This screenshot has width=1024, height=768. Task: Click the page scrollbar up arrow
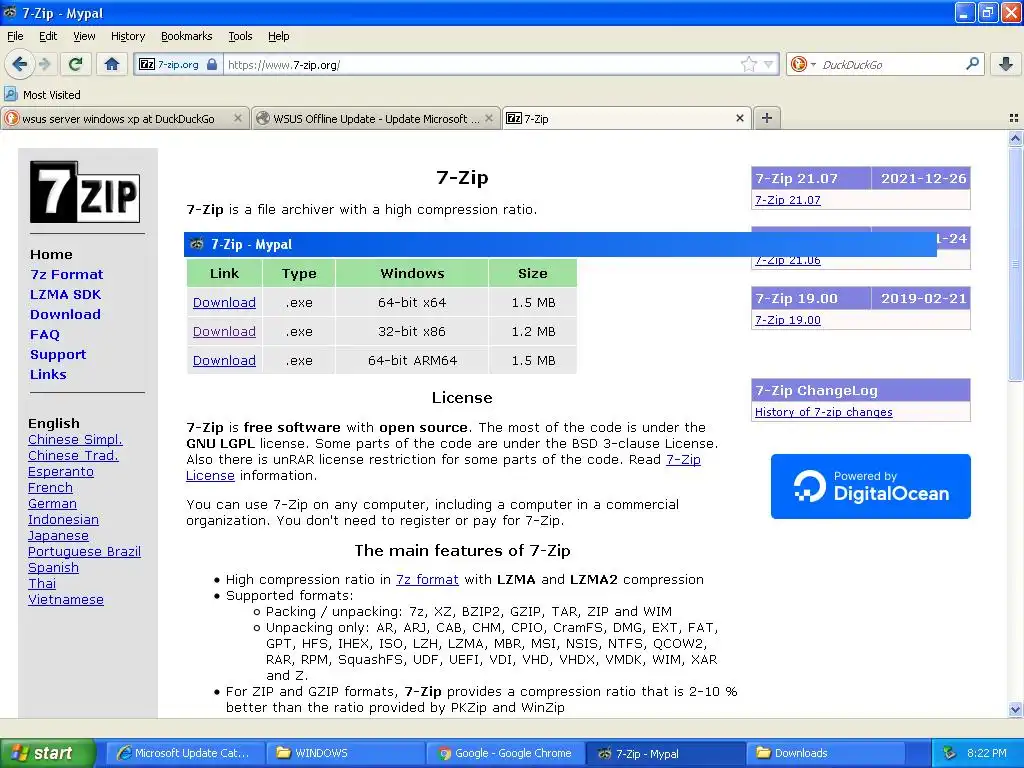[1015, 138]
